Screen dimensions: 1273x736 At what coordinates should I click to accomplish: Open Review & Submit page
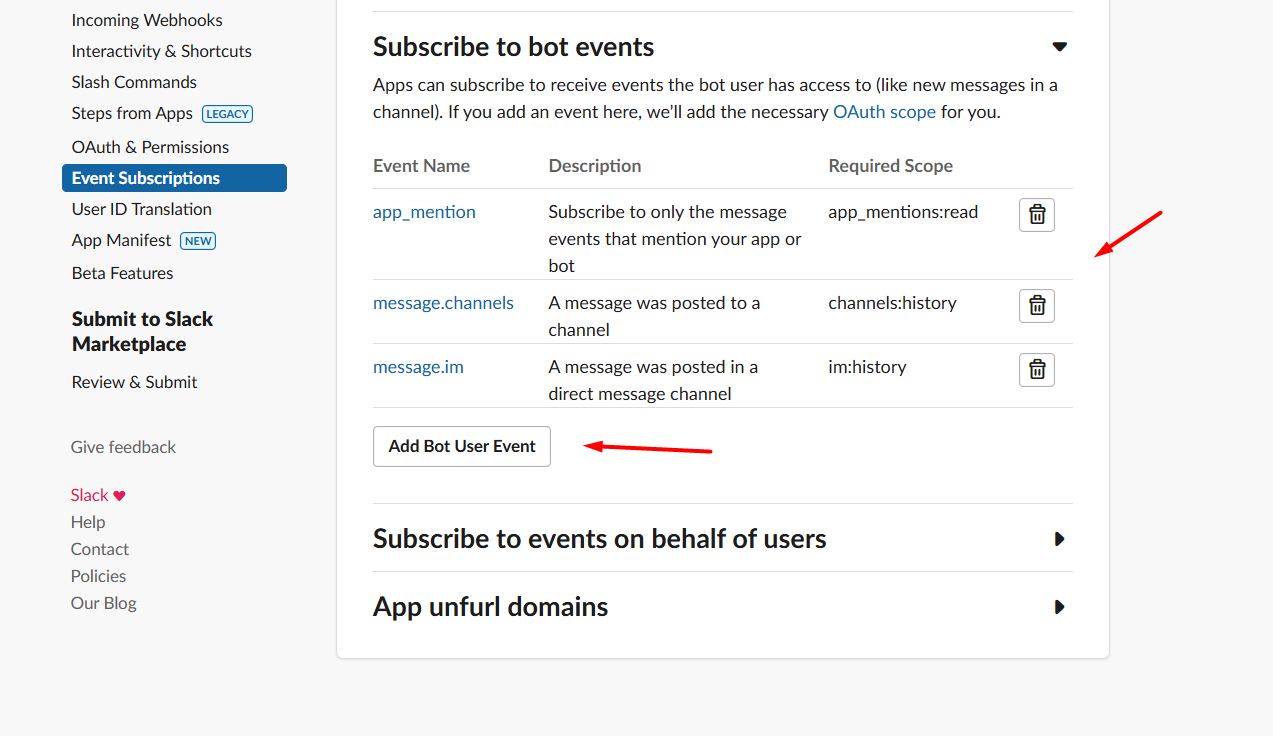pyautogui.click(x=134, y=382)
